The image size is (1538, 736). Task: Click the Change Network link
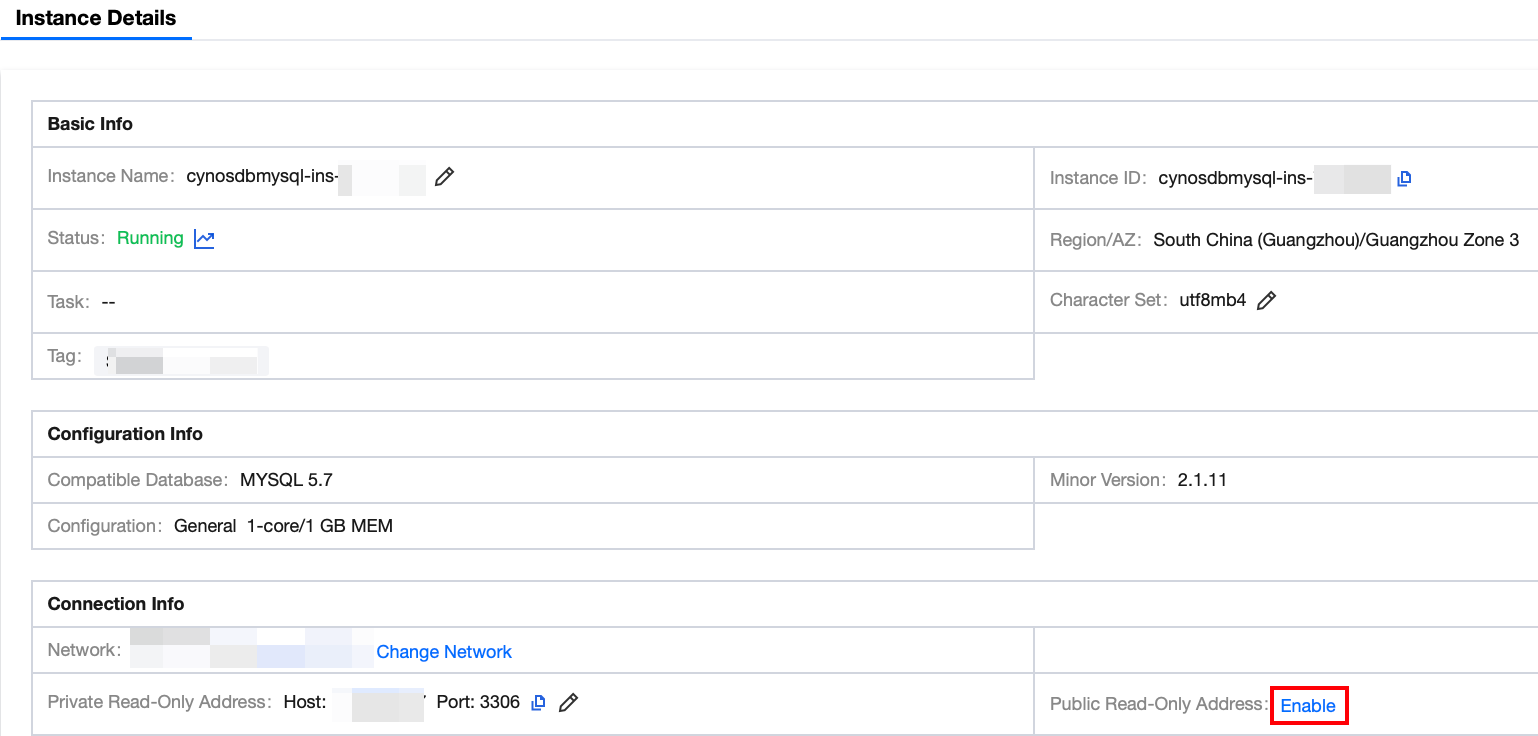pyautogui.click(x=444, y=652)
